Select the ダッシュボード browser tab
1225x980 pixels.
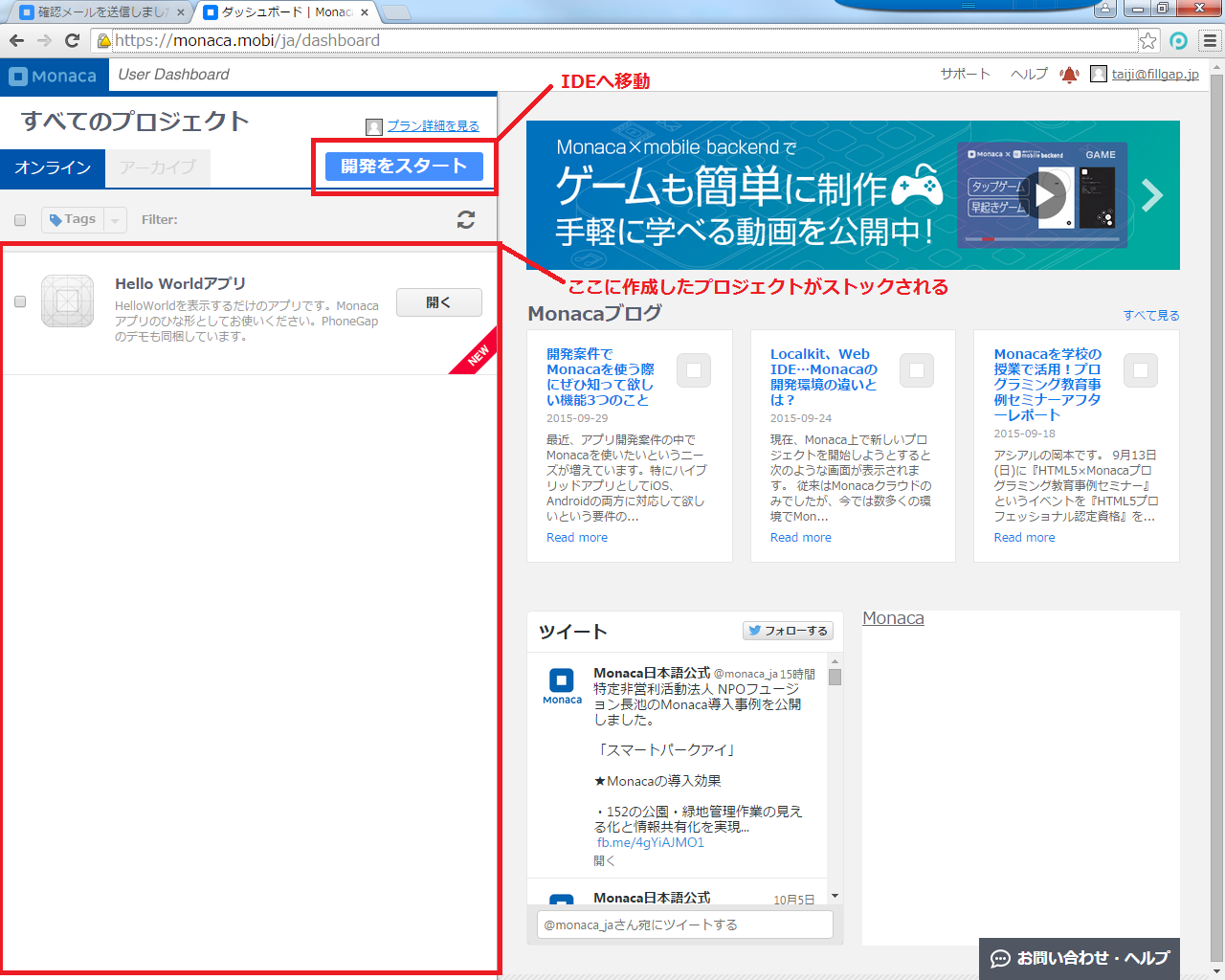(x=284, y=12)
